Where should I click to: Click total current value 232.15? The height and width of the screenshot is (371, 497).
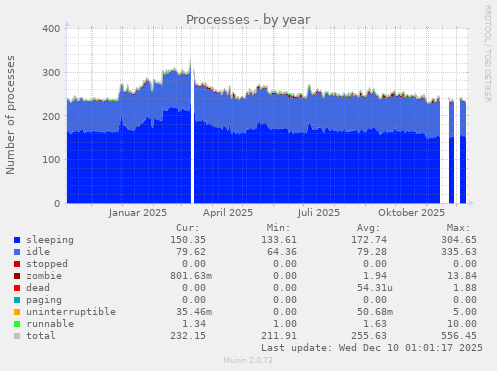point(188,336)
